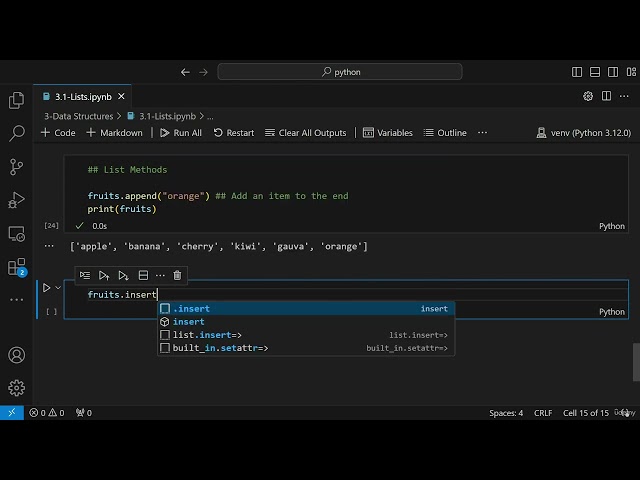This screenshot has height=480, width=640.
Task: Change Python language mode of append cell
Action: coord(611,226)
